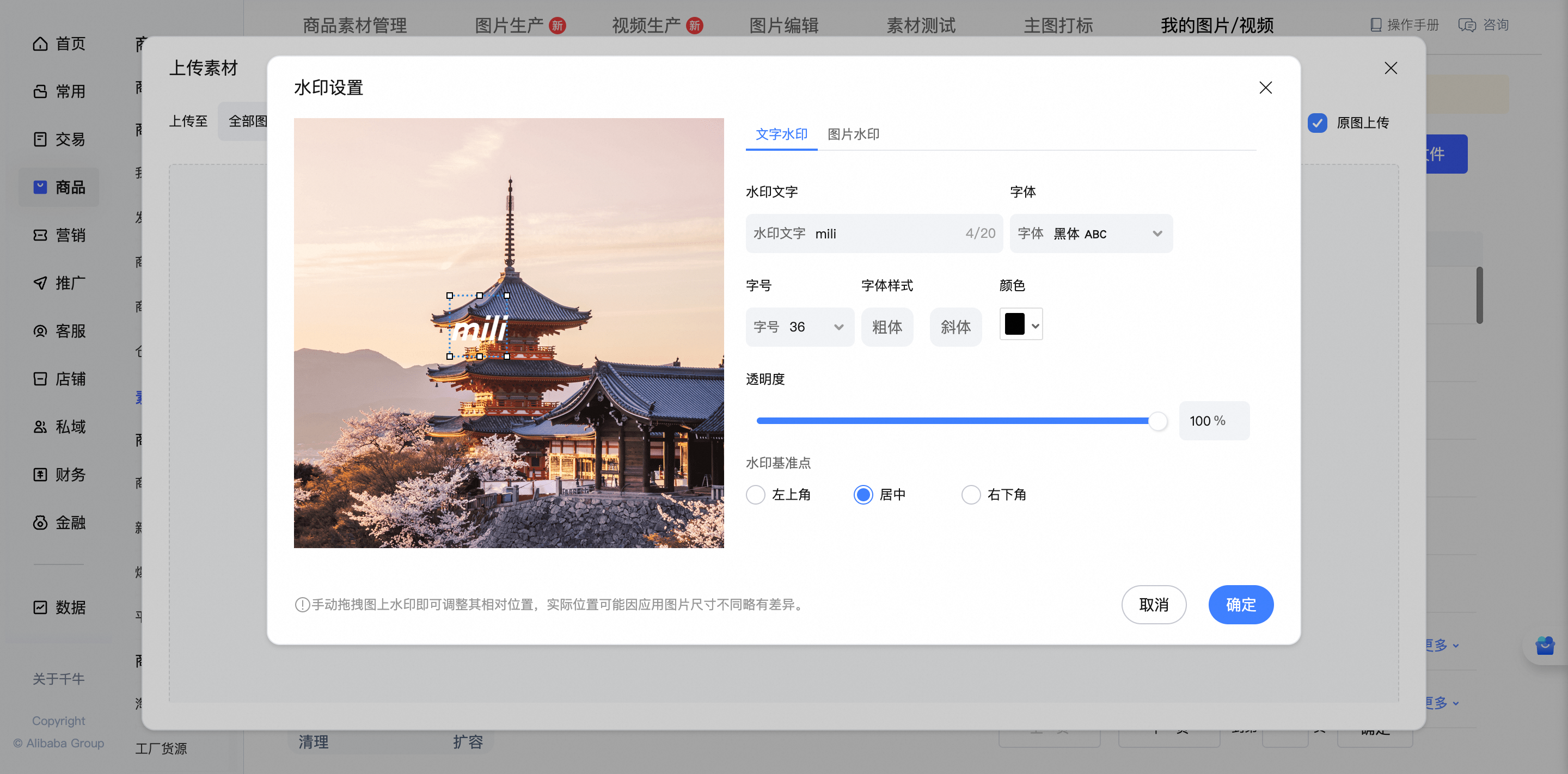The image size is (1568, 774).
Task: Click the floating assistant robot icon
Action: coord(1545,645)
